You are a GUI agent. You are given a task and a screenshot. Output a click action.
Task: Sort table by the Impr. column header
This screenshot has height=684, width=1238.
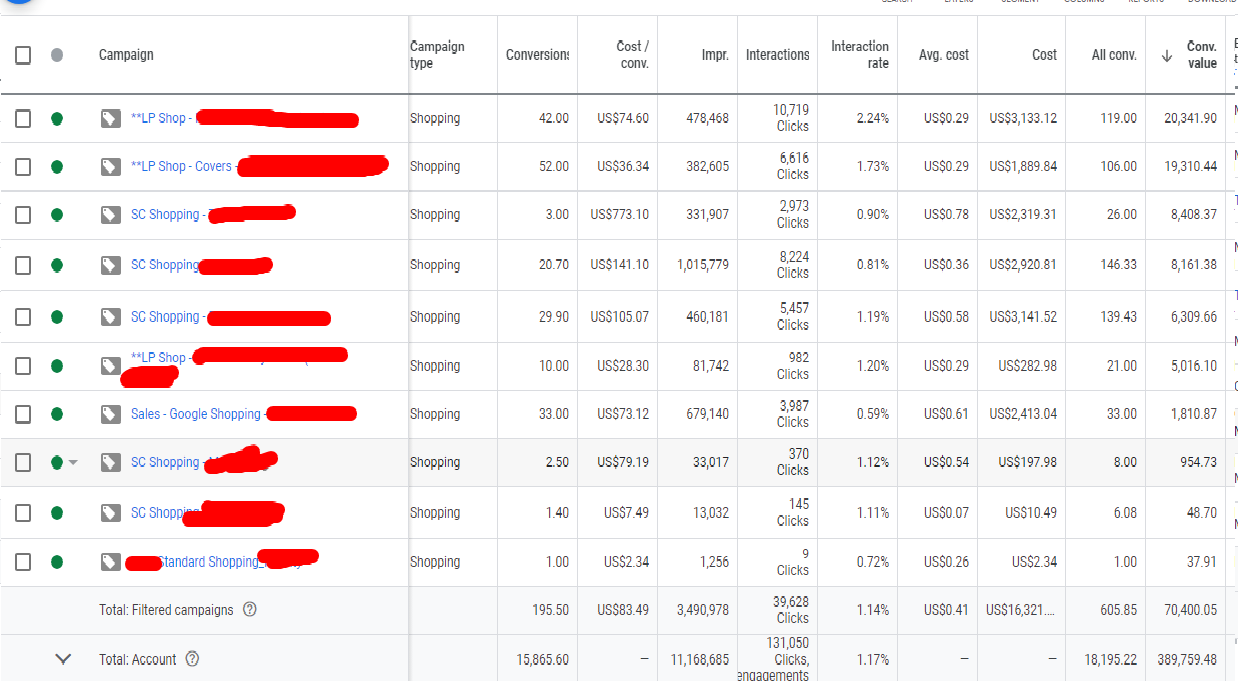(x=714, y=55)
